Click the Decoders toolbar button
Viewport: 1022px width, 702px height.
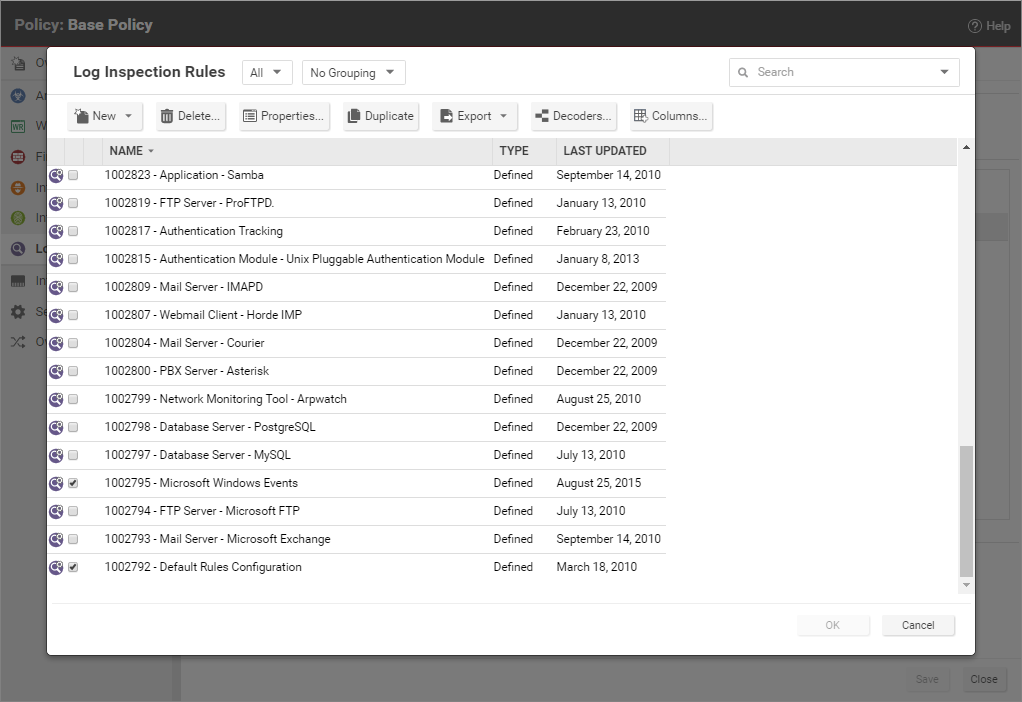(573, 116)
